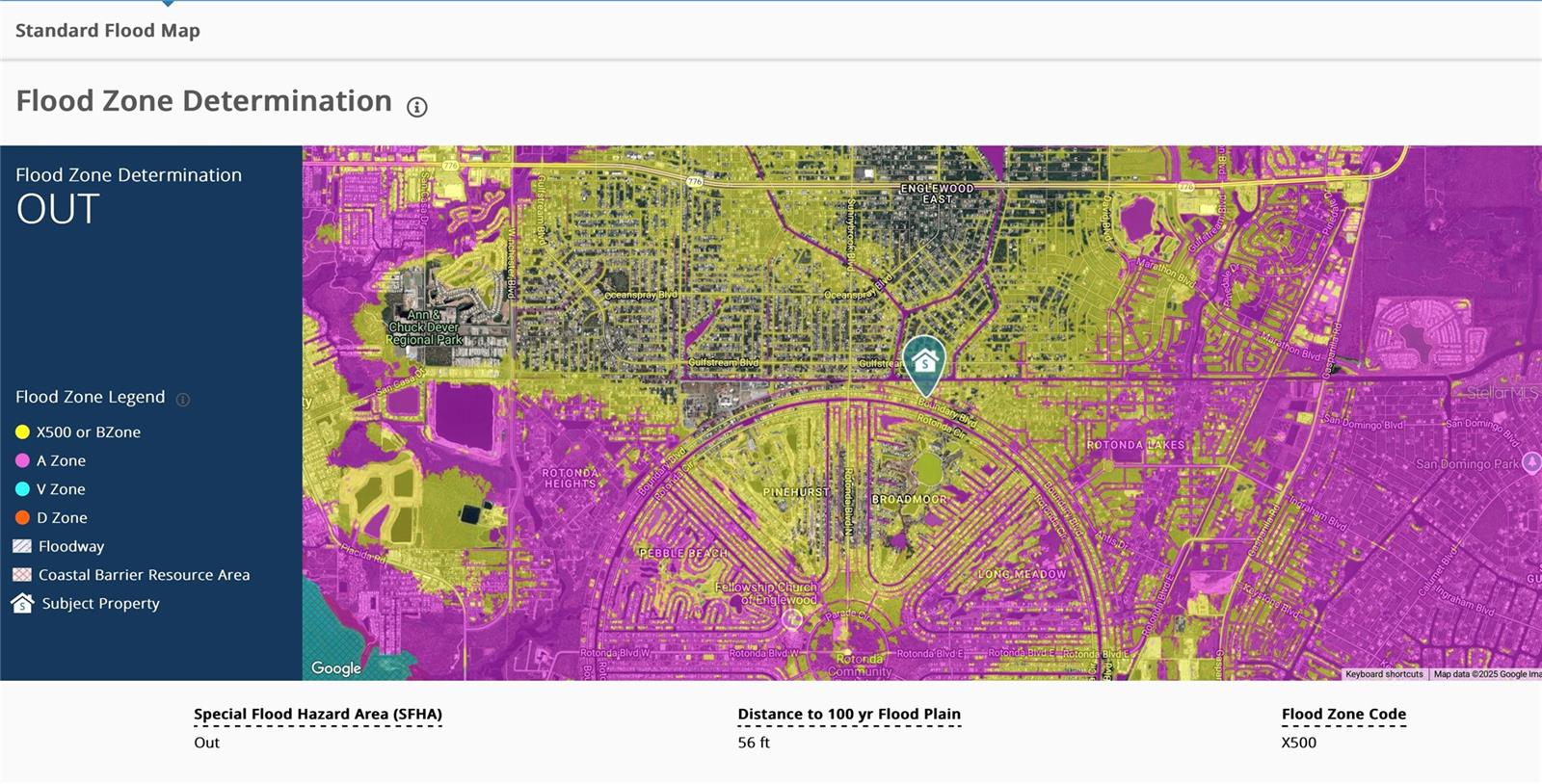
Task: Click 'Ann & Chuck Dever Regional Park' map label
Action: 424,327
